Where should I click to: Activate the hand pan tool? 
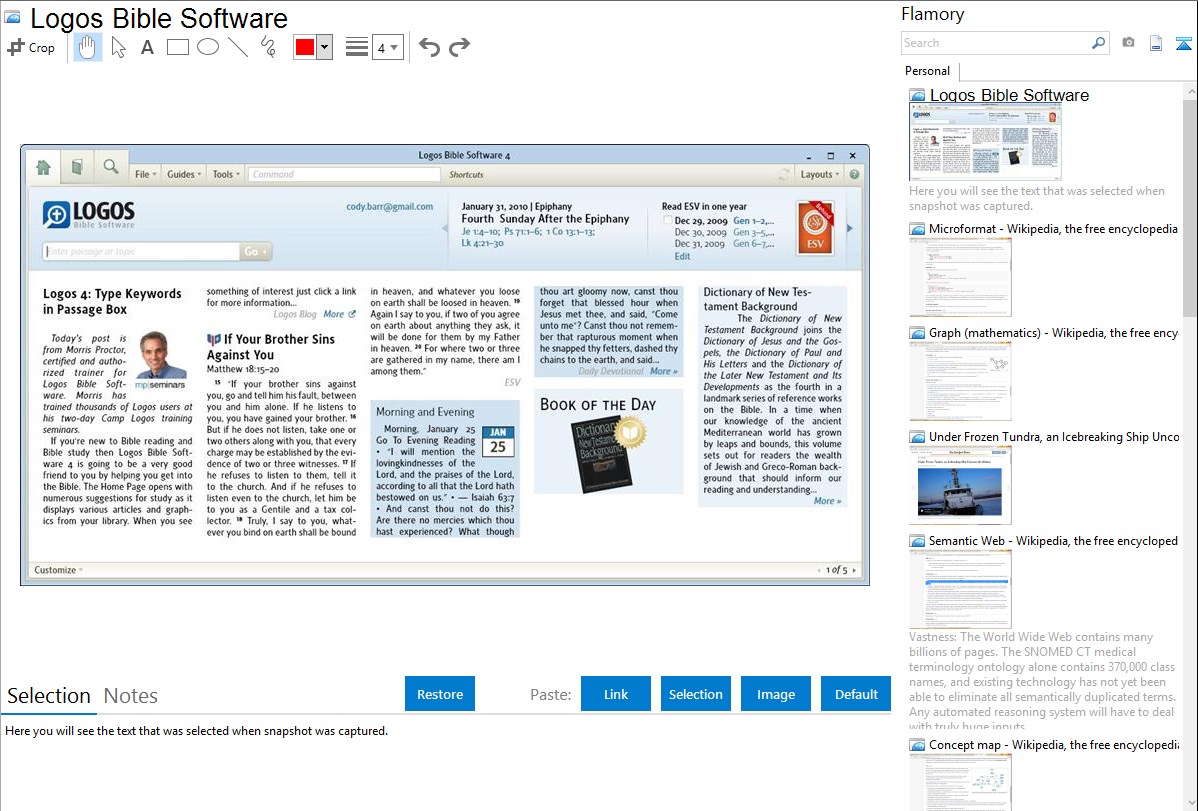click(x=87, y=47)
